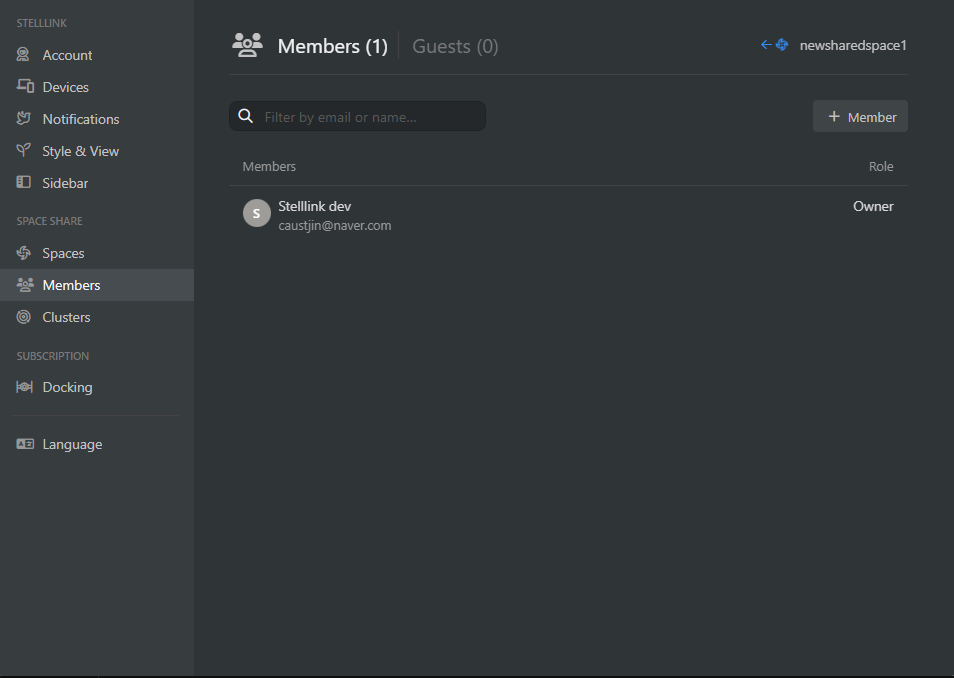Select the Members (1) tab
The image size is (954, 678).
pyautogui.click(x=332, y=46)
